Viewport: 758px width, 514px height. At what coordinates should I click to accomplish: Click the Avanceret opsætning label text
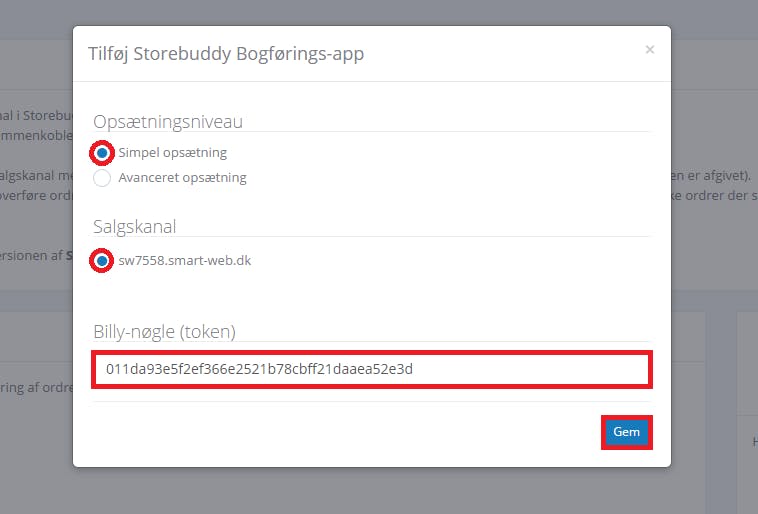pyautogui.click(x=182, y=177)
